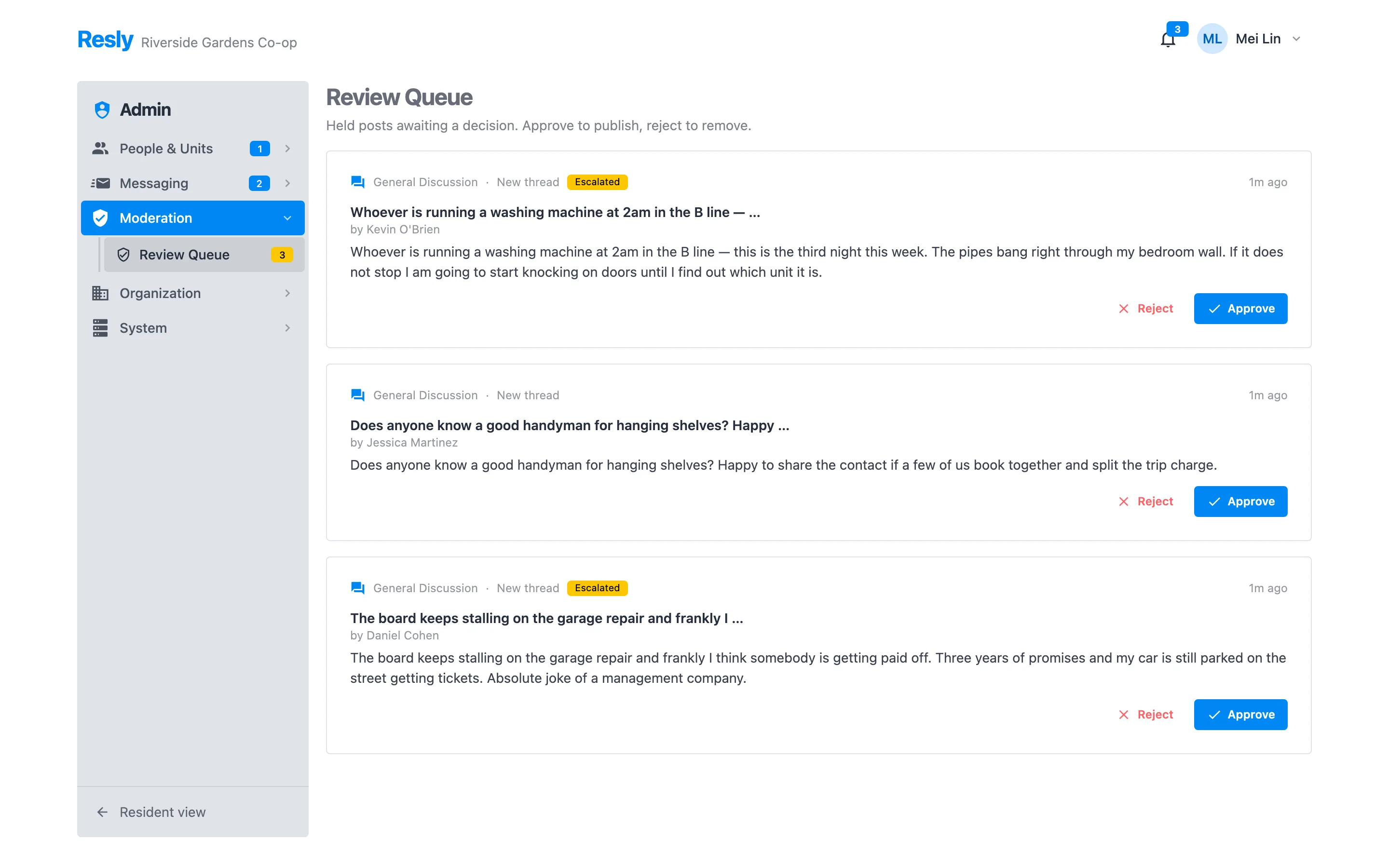The width and height of the screenshot is (1389, 868).
Task: Open Mei Lin account dropdown arrow
Action: coord(1296,39)
